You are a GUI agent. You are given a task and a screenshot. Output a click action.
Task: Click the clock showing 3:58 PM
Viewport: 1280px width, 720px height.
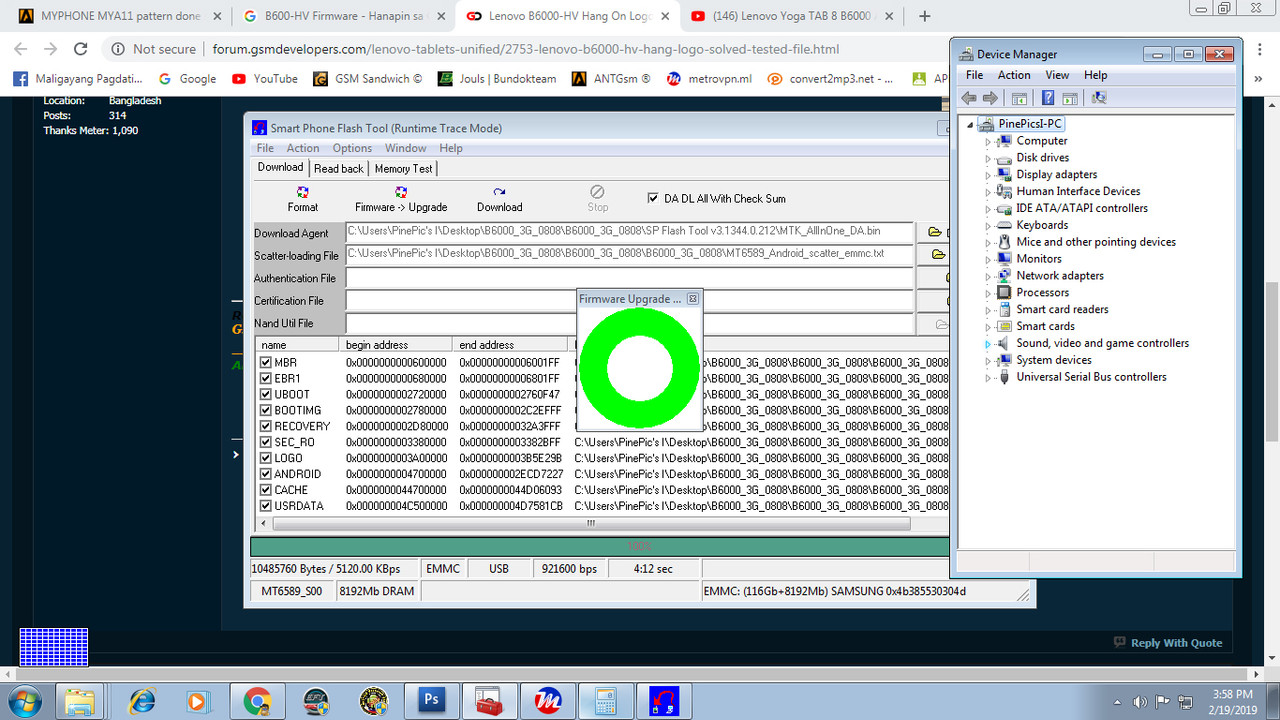click(1231, 694)
